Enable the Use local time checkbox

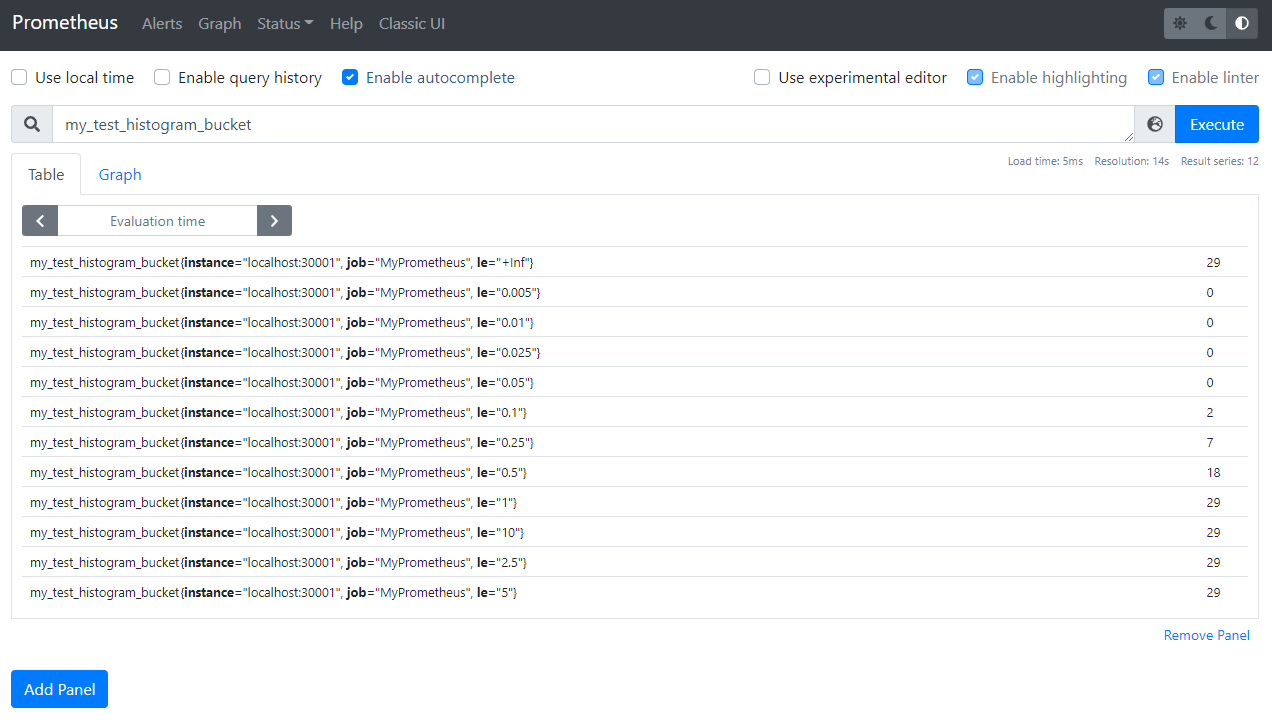pos(19,77)
